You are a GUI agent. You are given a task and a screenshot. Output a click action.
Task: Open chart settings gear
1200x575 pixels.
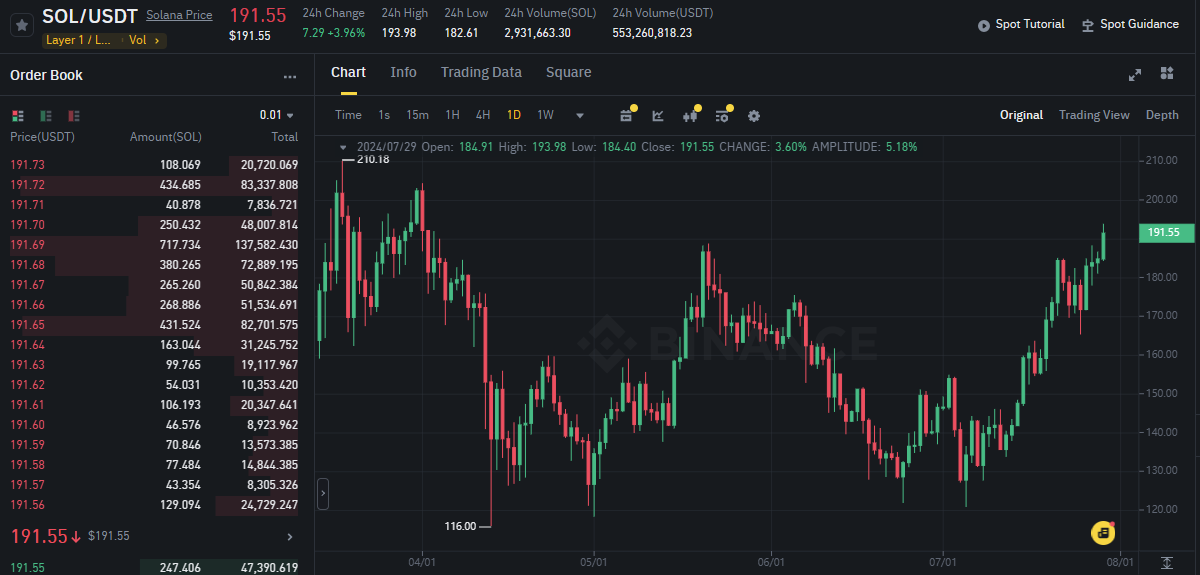click(x=754, y=115)
